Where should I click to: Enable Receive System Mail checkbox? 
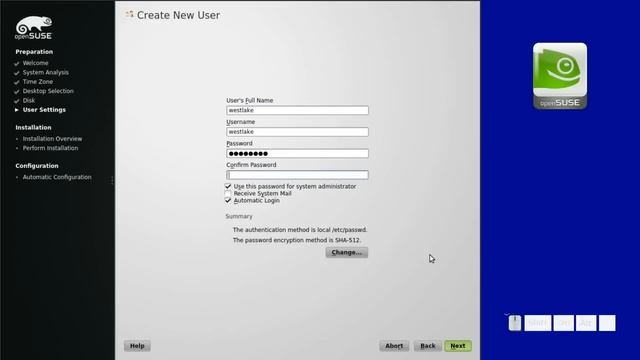pos(228,193)
